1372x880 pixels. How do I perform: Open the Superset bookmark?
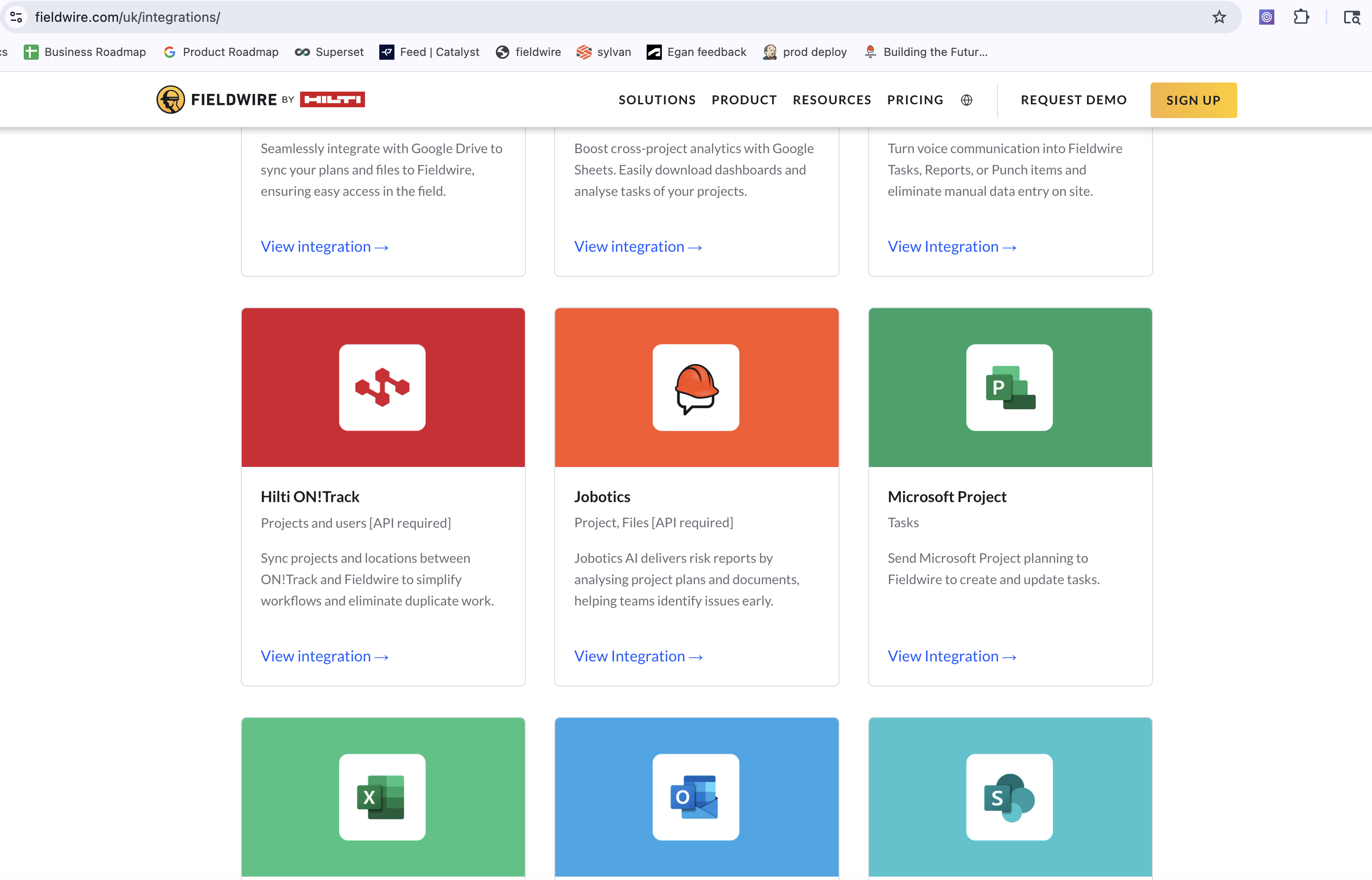point(329,52)
